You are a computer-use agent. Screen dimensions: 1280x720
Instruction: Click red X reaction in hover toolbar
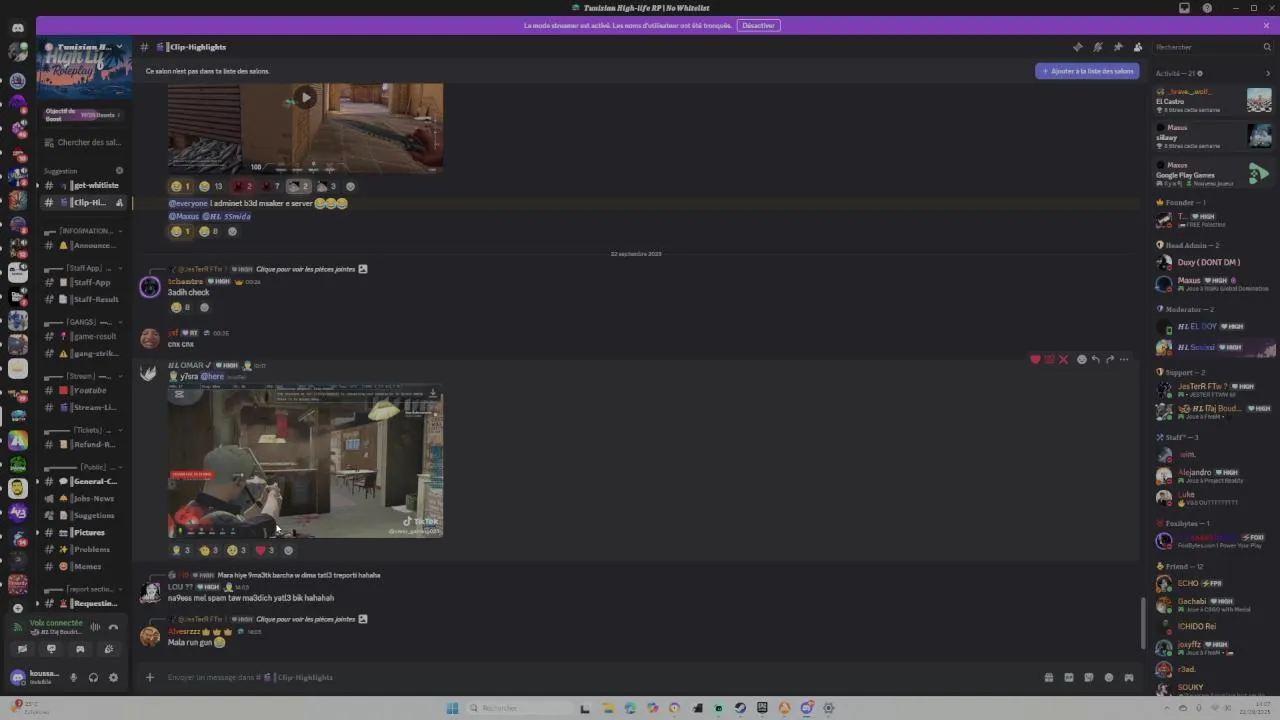[1063, 359]
